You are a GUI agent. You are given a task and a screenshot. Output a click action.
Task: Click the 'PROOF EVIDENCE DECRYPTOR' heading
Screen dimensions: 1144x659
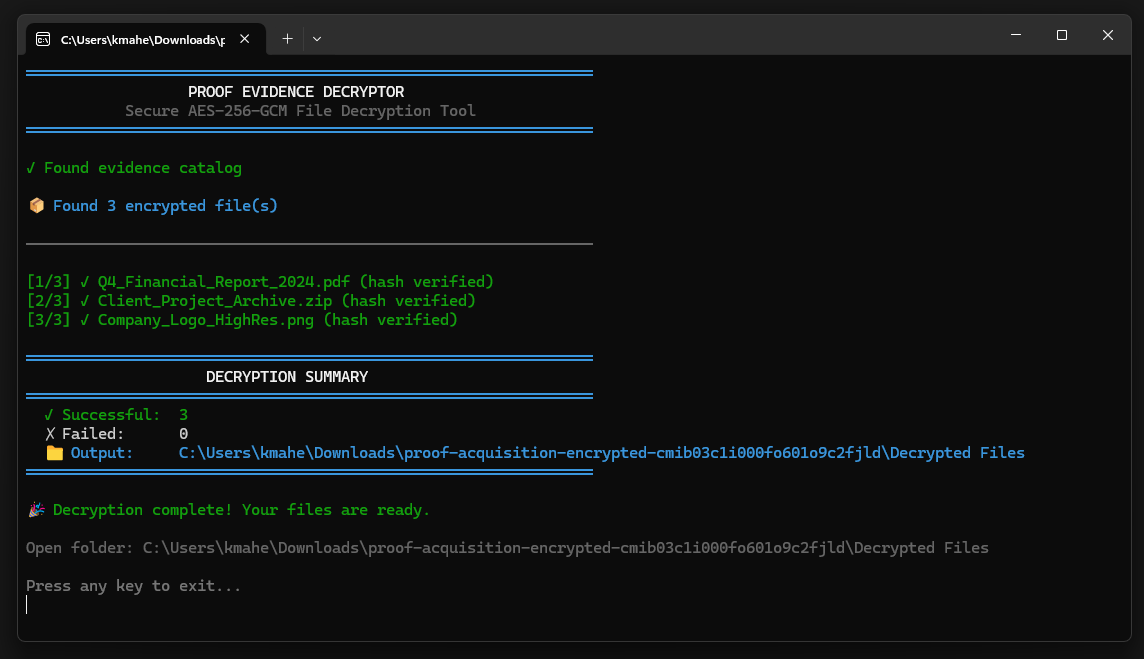click(x=295, y=92)
